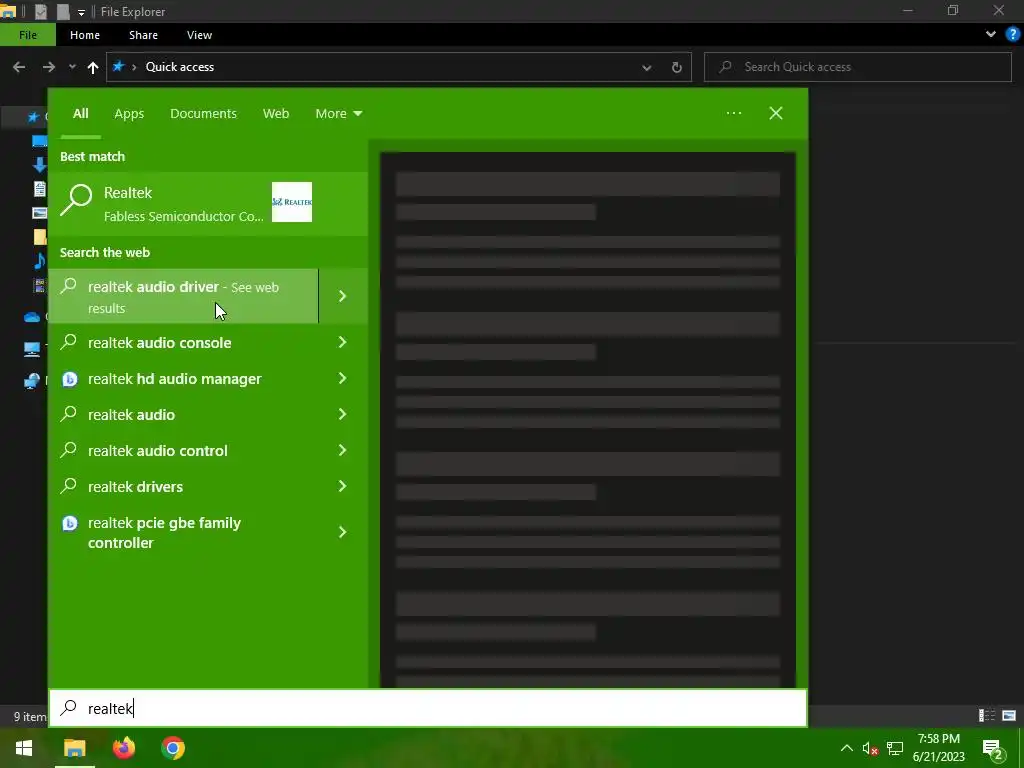Expand arrow for realtek audio driver
This screenshot has width=1024, height=768.
click(x=343, y=296)
